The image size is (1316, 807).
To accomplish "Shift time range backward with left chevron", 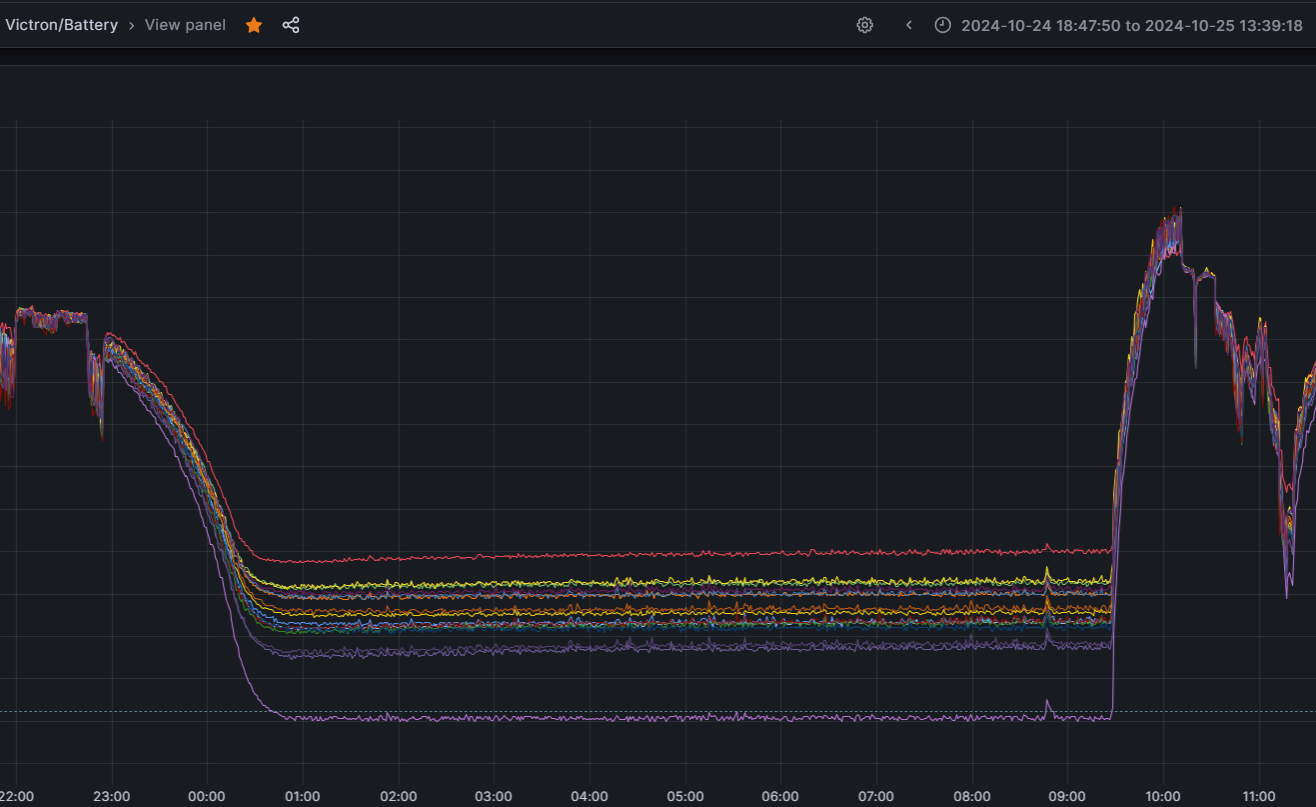I will pos(908,25).
